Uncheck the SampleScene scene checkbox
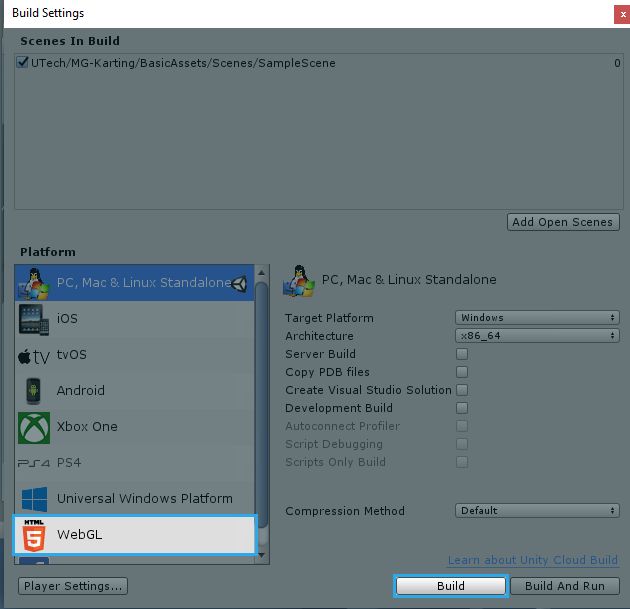 23,63
